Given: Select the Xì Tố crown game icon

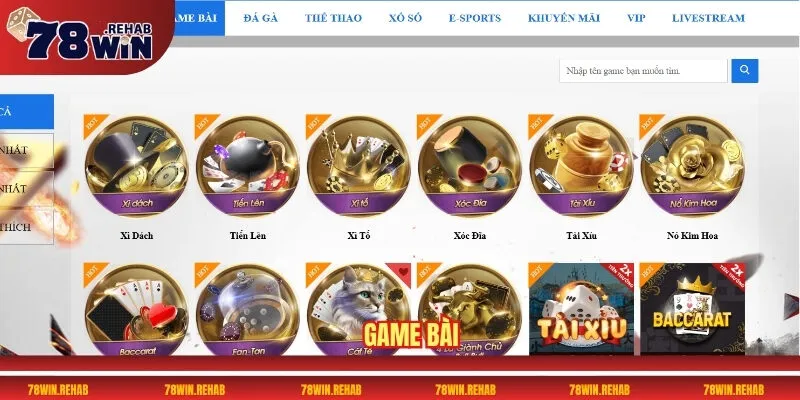Looking at the screenshot, I should [359, 167].
